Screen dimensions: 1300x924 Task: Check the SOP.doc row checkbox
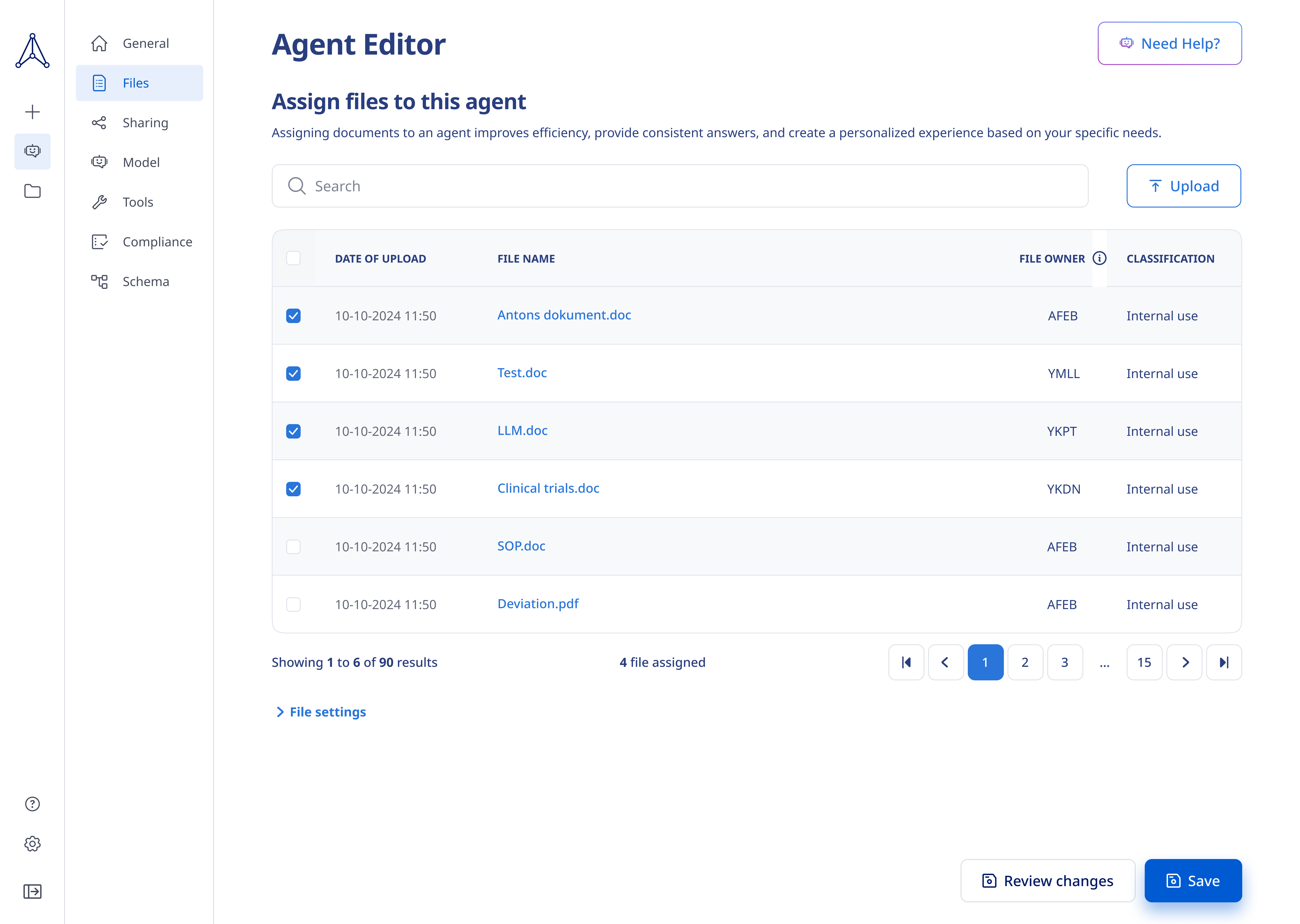pyautogui.click(x=293, y=547)
